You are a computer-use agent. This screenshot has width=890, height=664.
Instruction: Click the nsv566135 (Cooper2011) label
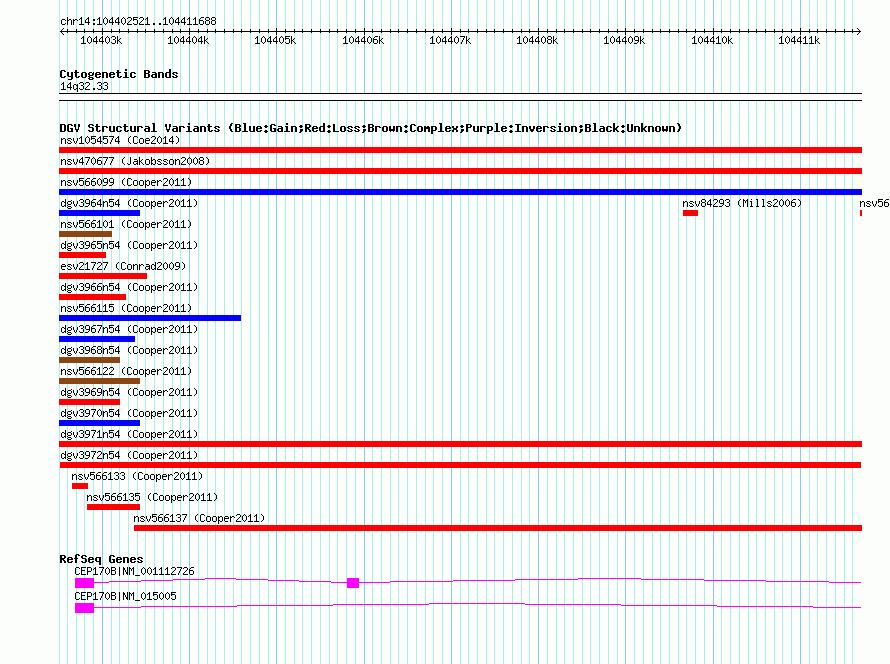coord(152,497)
